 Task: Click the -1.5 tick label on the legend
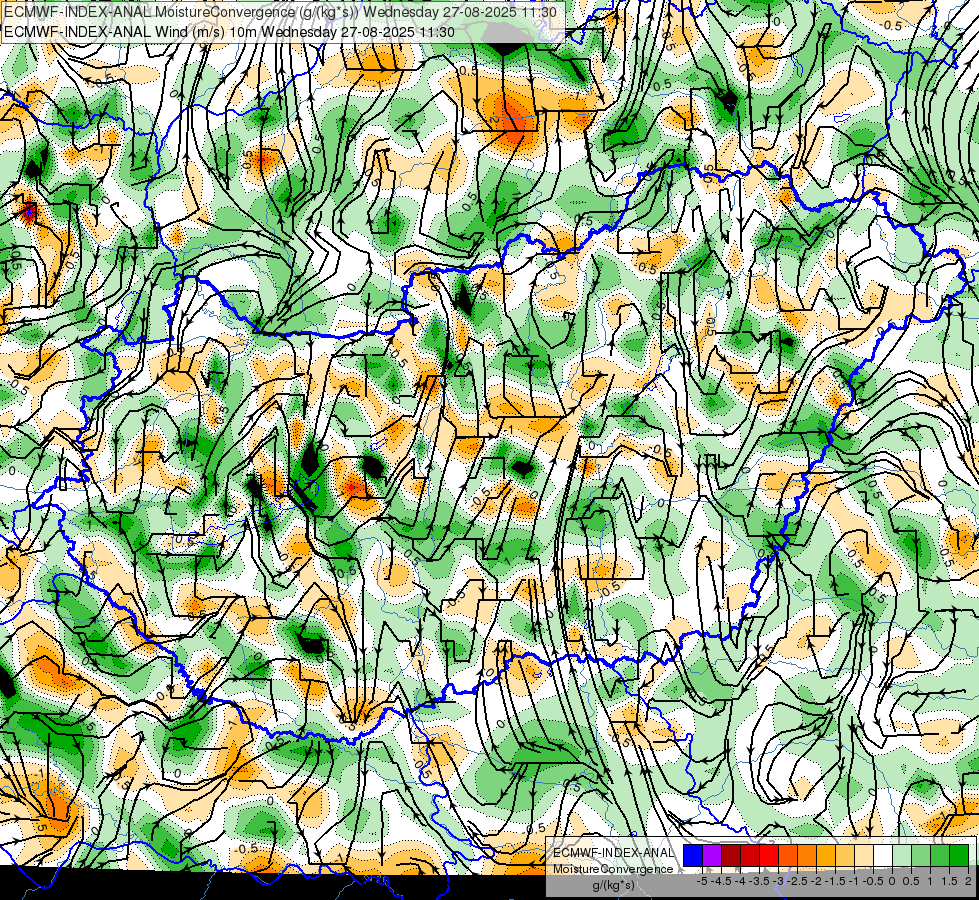pyautogui.click(x=835, y=881)
